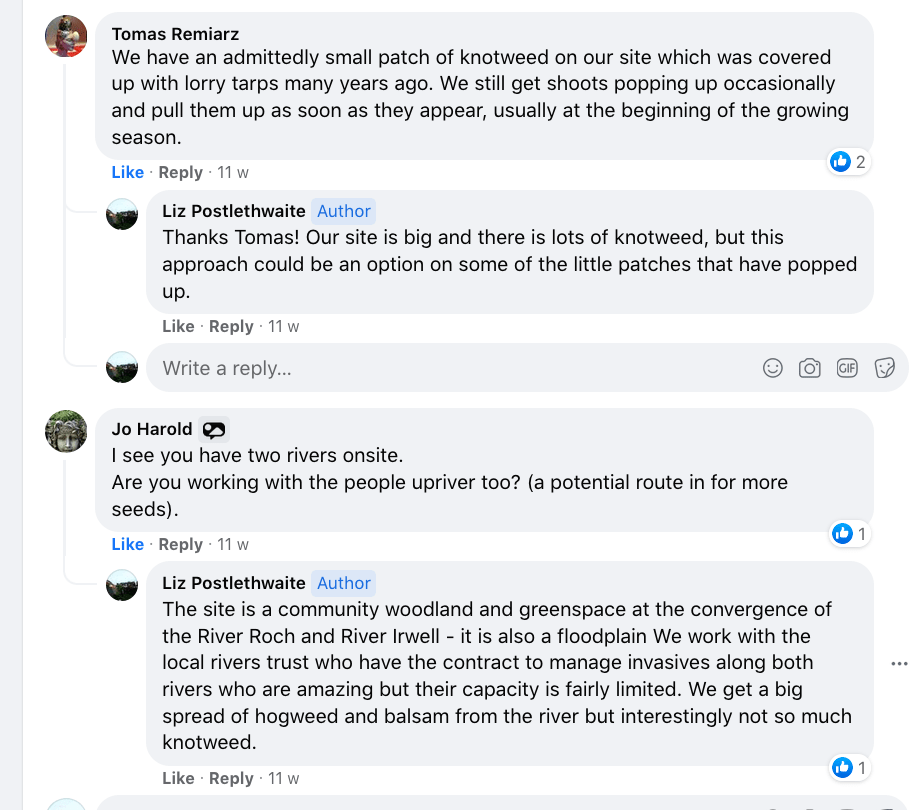Viewport: 924px width, 810px height.
Task: Reply to Jo Harold's comment
Action: (x=181, y=544)
